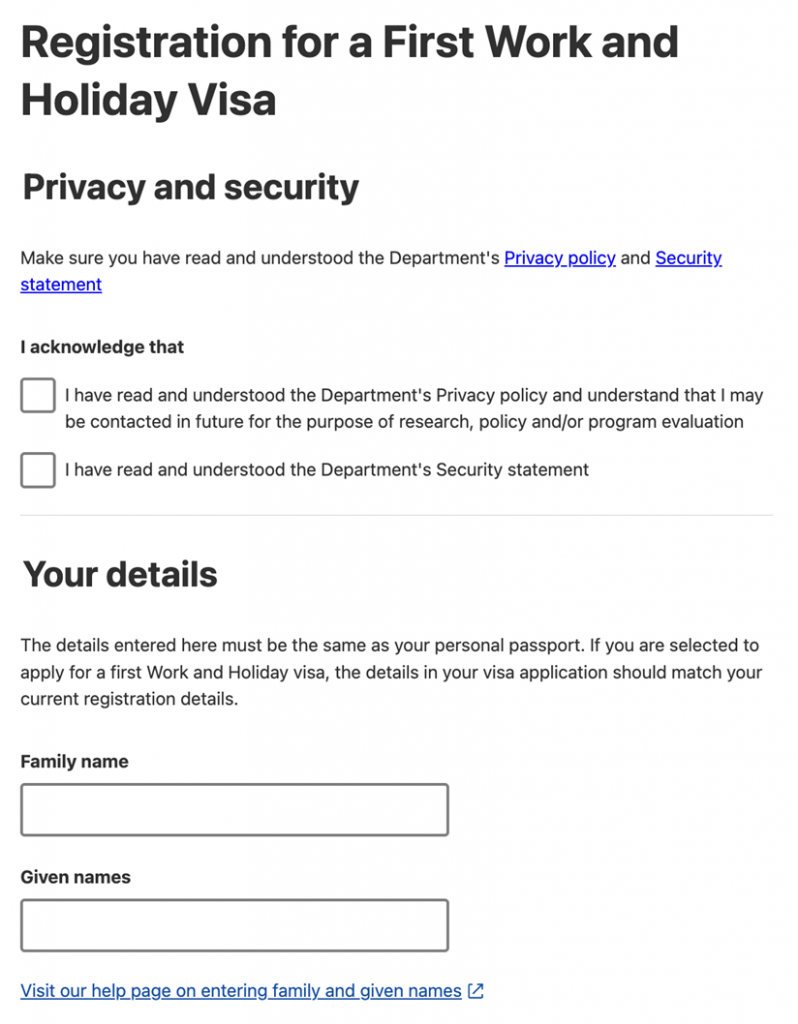The width and height of the screenshot is (798, 1024).
Task: Click the paragraph about matching passport details
Action: [390, 672]
